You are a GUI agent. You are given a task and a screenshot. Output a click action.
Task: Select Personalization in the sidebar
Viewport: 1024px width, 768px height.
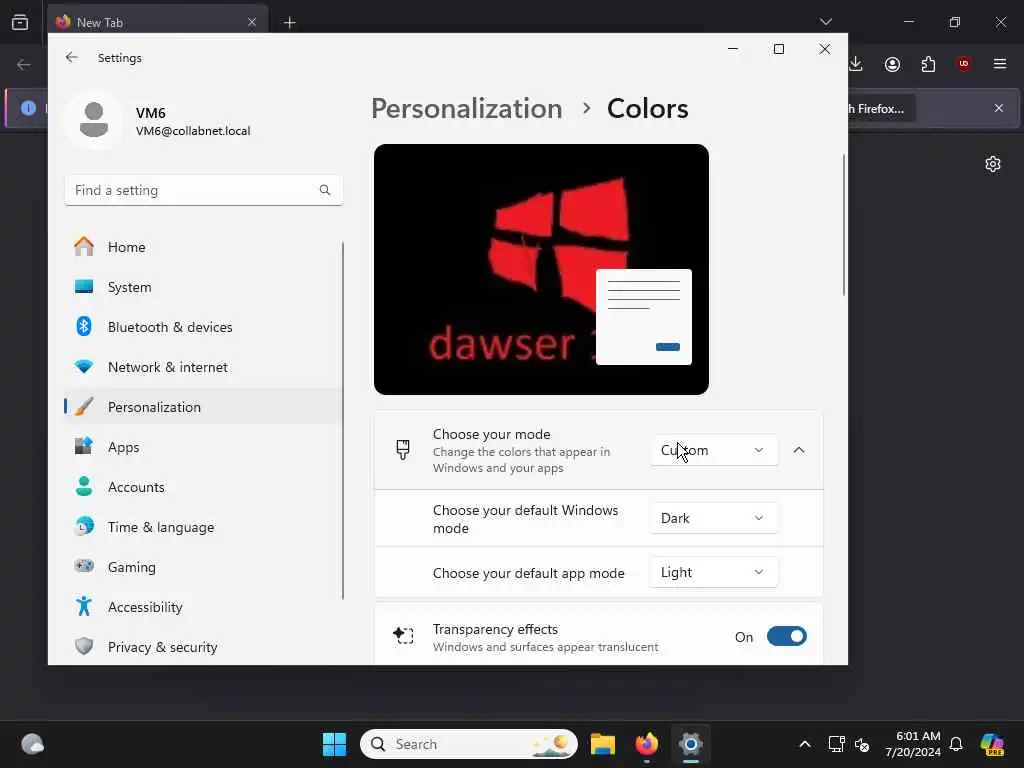pyautogui.click(x=203, y=407)
